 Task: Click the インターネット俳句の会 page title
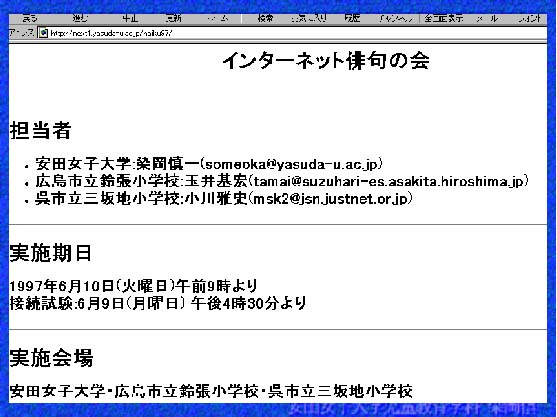[x=326, y=61]
